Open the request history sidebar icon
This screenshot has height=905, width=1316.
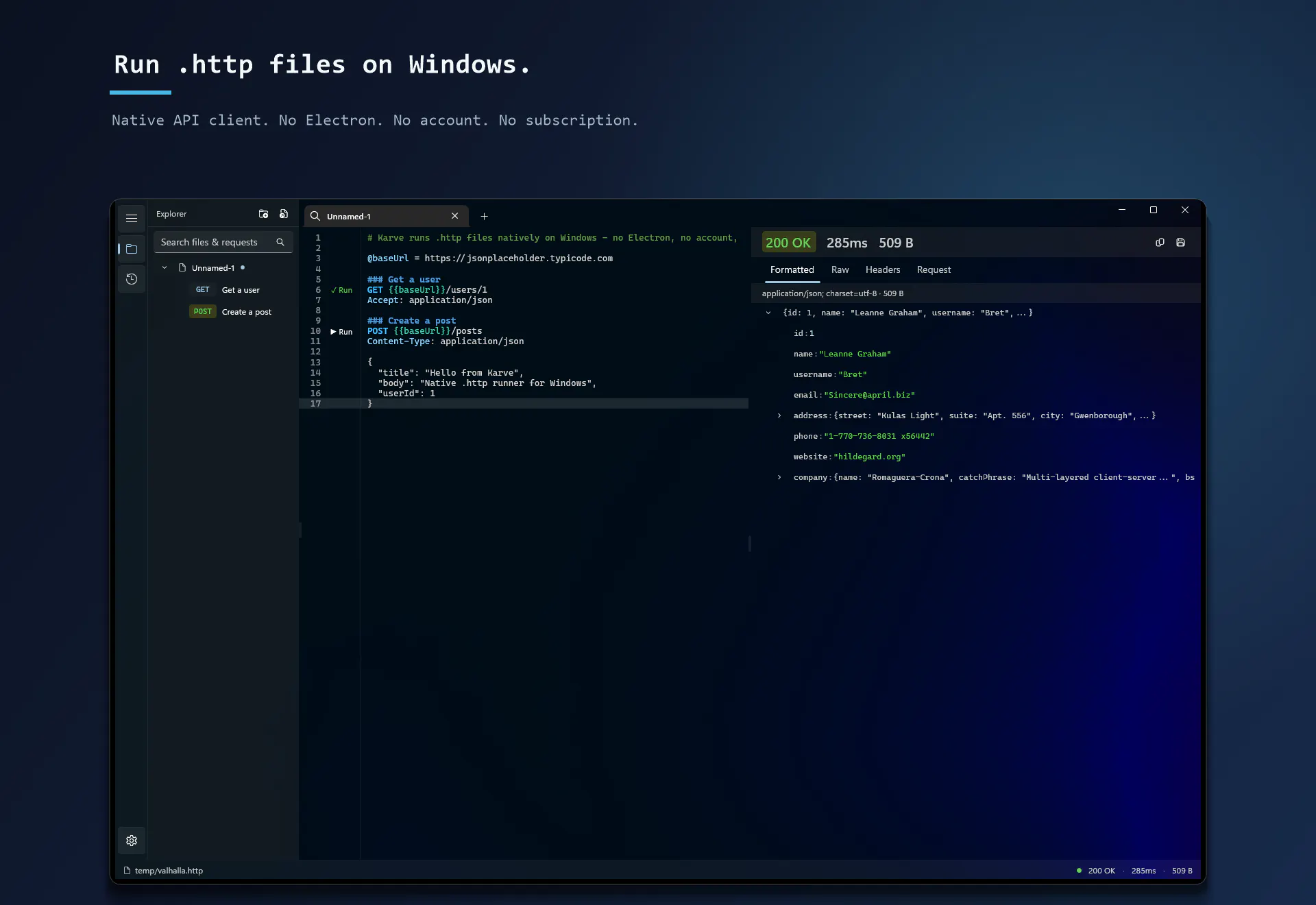pyautogui.click(x=132, y=279)
